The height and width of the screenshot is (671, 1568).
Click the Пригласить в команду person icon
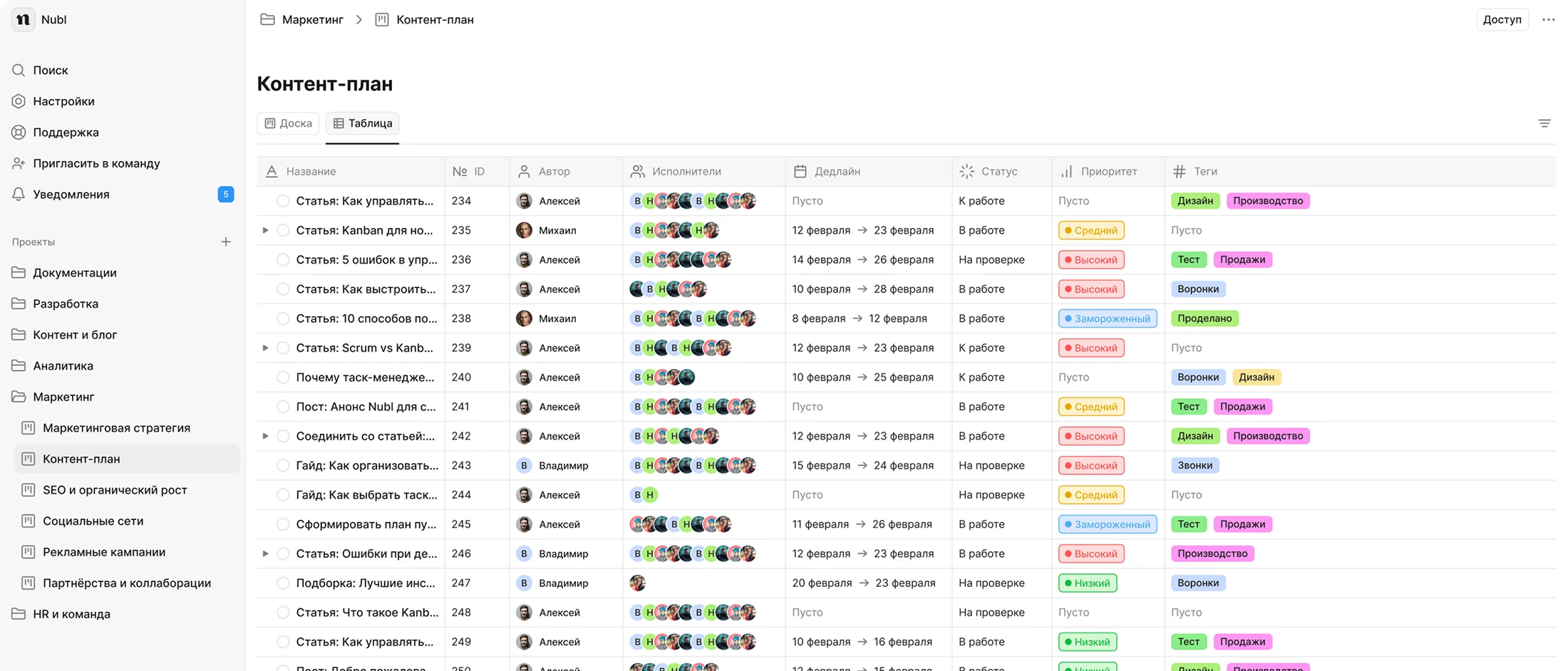(x=19, y=163)
